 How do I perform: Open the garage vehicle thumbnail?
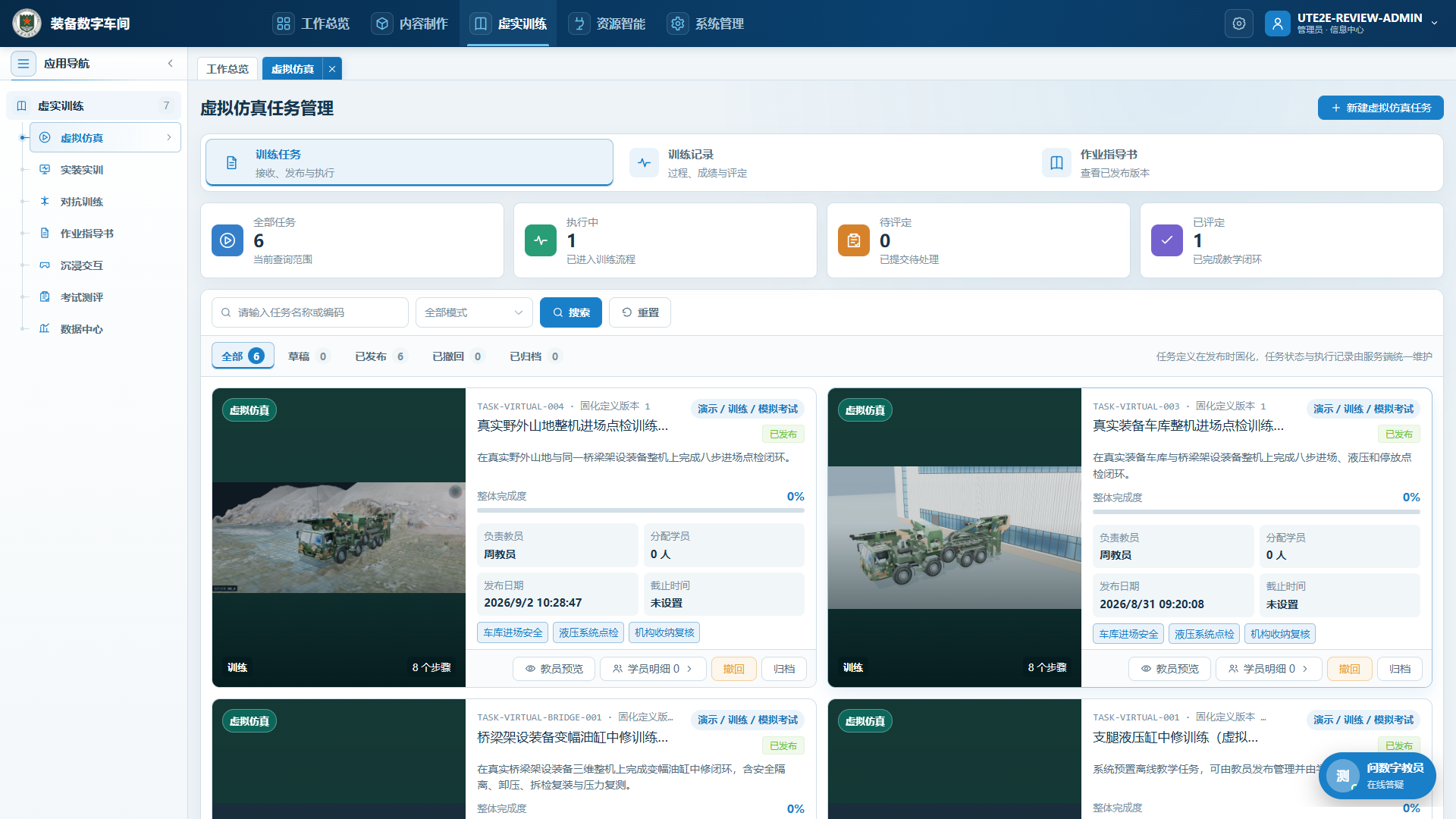click(x=955, y=538)
